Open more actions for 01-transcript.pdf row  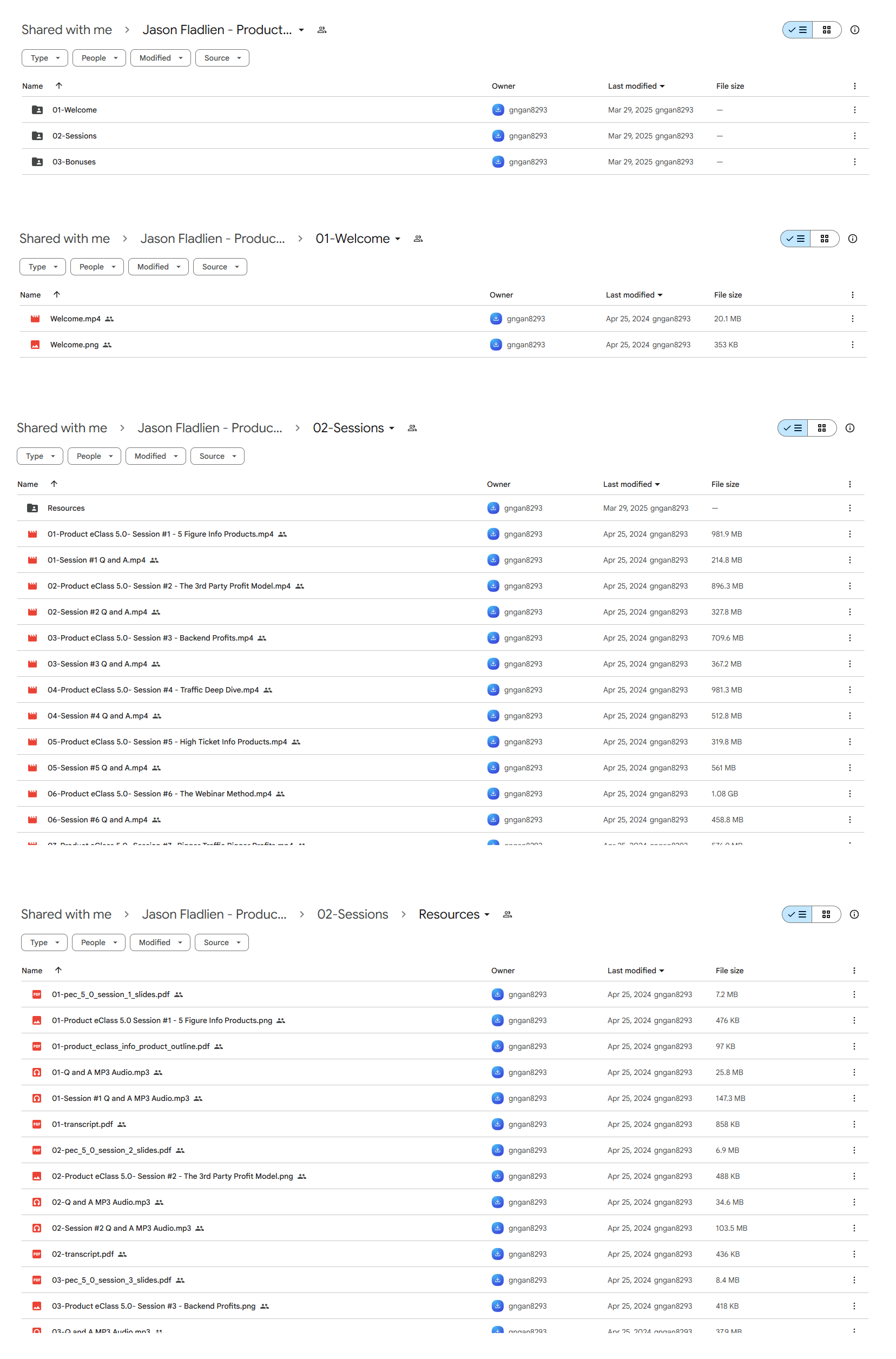[854, 1124]
